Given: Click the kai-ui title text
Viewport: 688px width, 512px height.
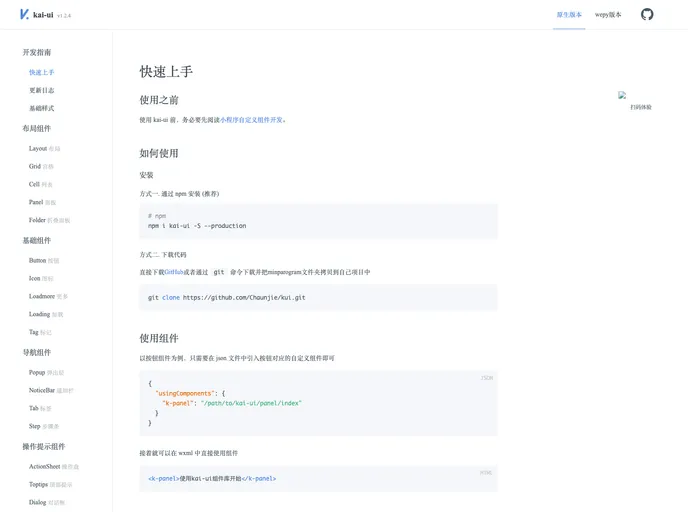Looking at the screenshot, I should click(43, 15).
